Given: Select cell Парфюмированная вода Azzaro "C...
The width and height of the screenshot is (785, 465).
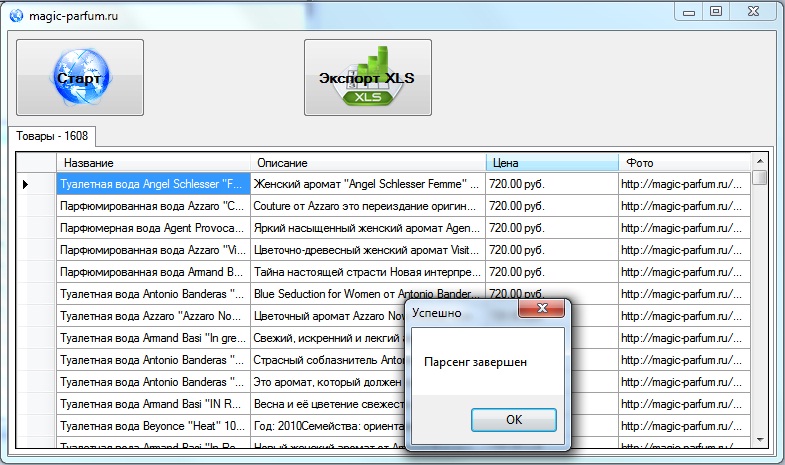Looking at the screenshot, I should [x=153, y=206].
